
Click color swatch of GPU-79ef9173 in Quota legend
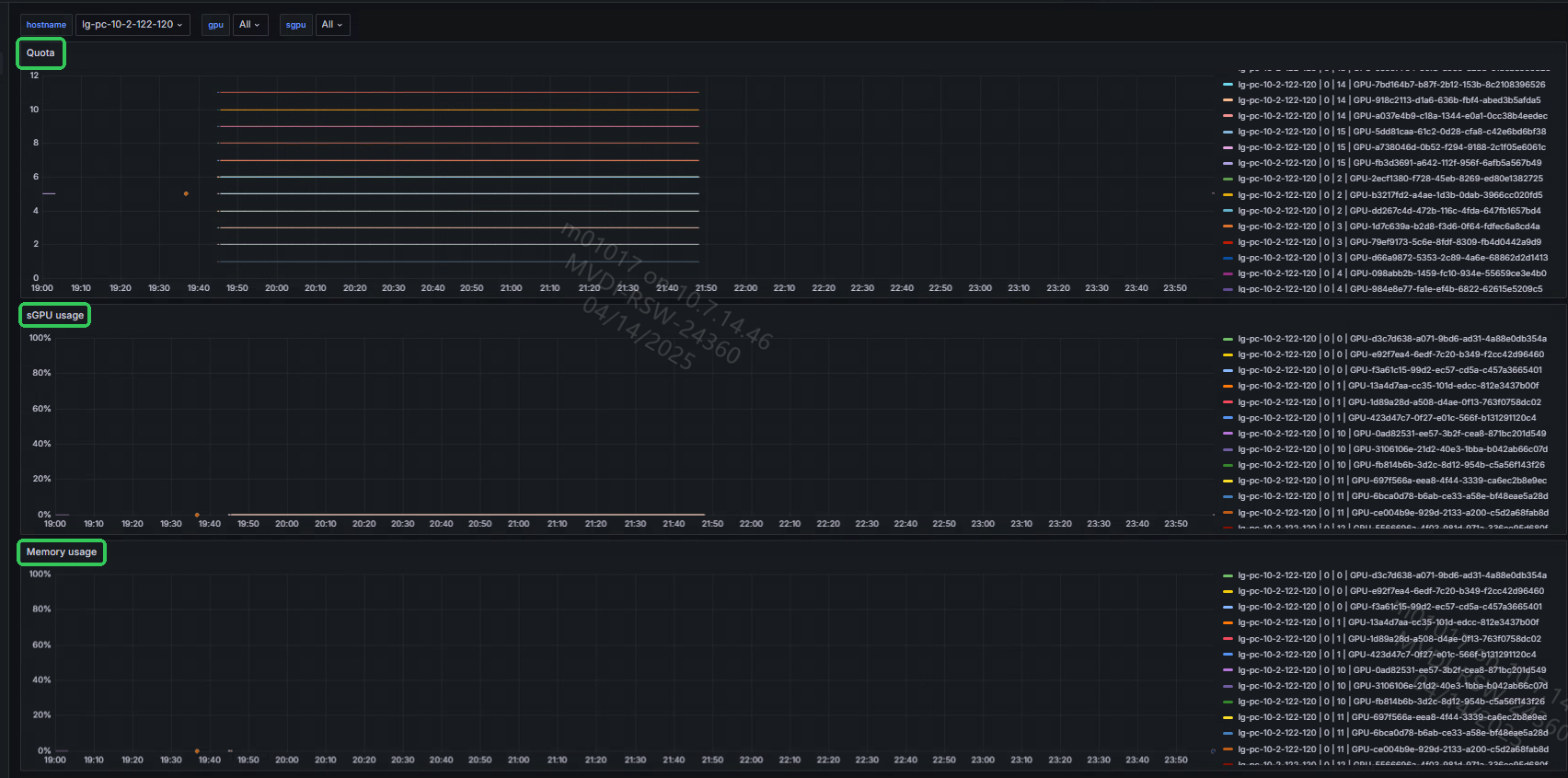point(1228,242)
